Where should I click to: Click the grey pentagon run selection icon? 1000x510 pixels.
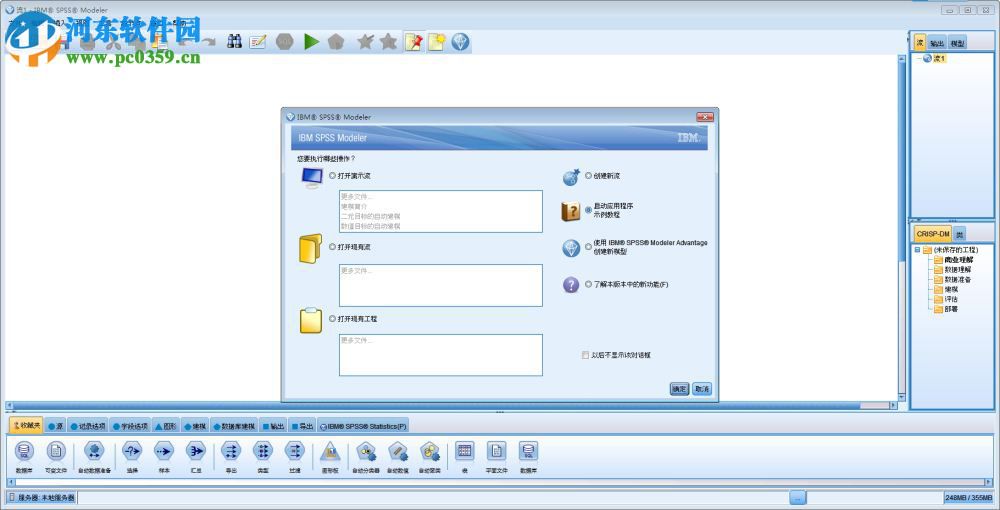(335, 42)
